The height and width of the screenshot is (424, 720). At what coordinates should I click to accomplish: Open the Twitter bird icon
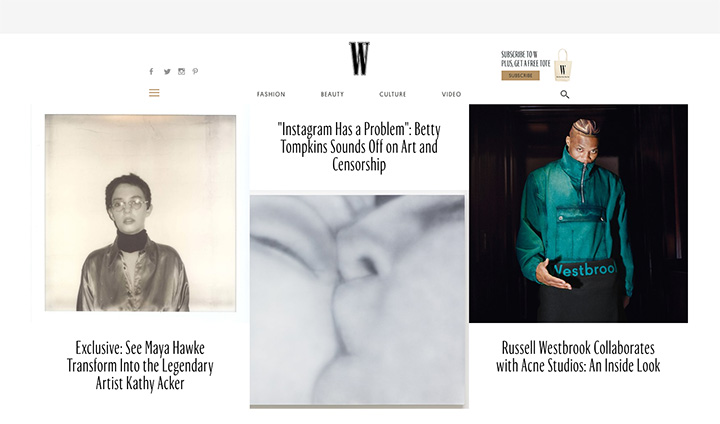click(x=167, y=72)
